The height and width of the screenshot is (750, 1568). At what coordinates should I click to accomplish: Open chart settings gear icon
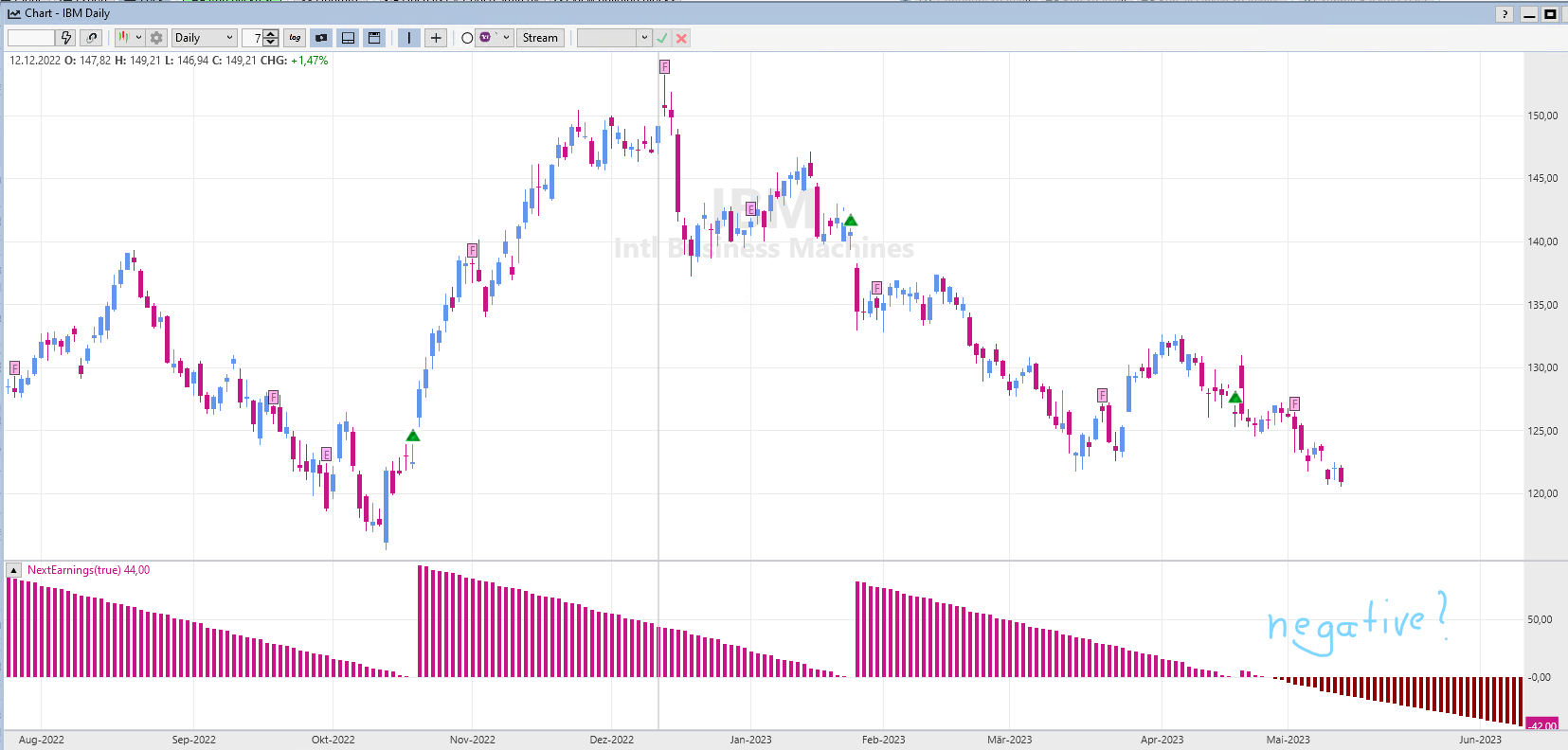click(x=156, y=38)
